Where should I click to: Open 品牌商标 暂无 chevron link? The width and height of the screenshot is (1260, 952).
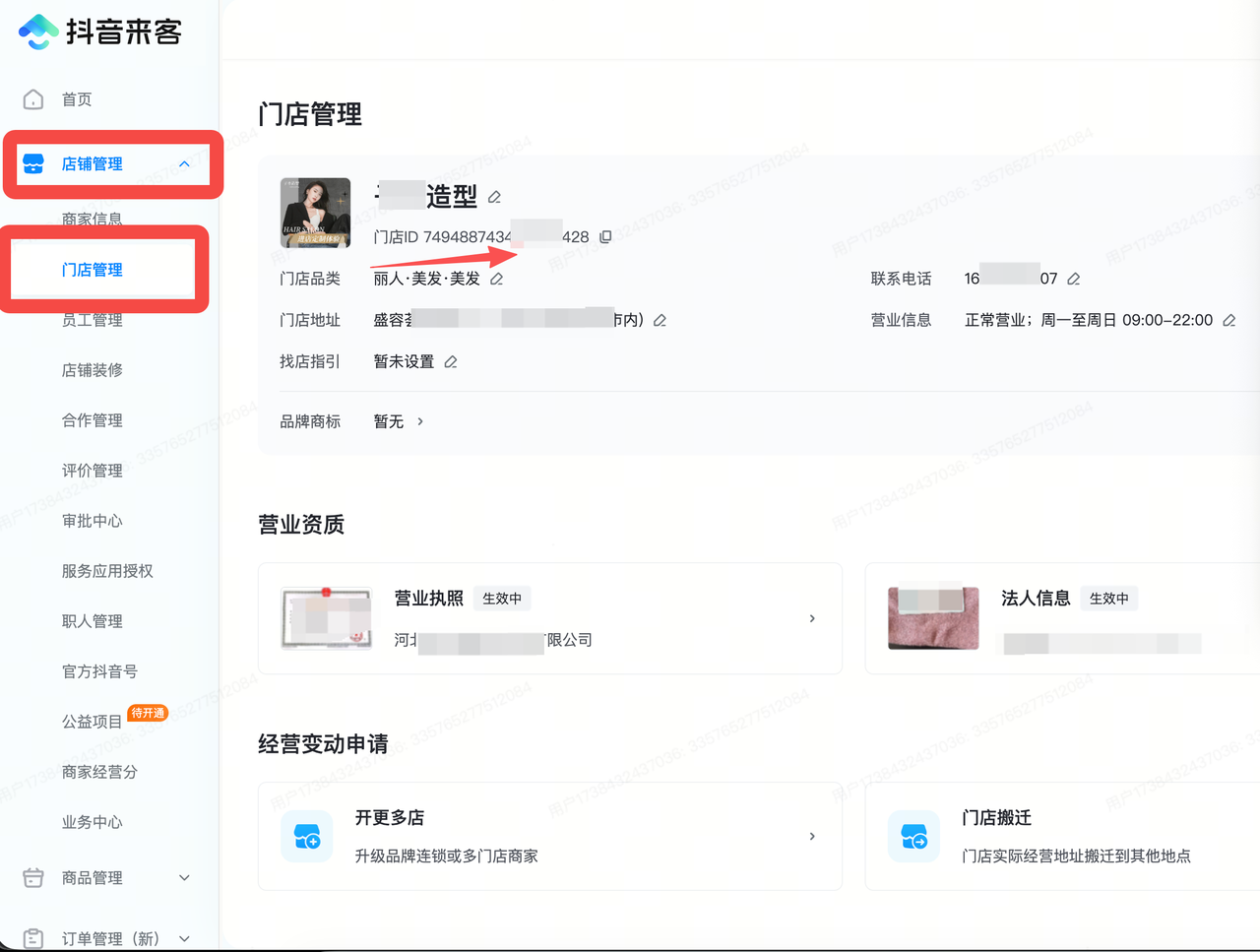(x=419, y=421)
